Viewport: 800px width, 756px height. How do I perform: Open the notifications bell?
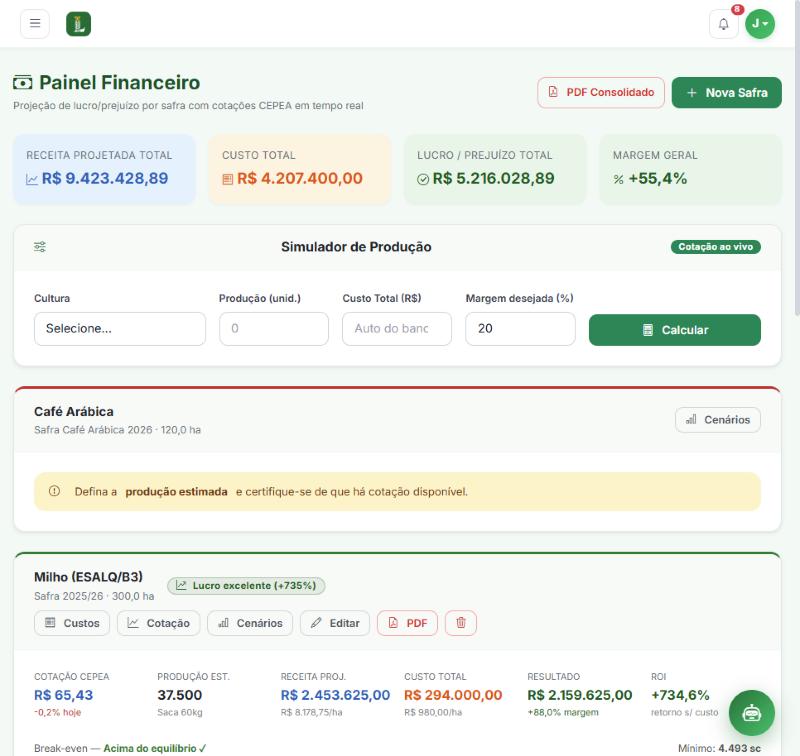723,24
